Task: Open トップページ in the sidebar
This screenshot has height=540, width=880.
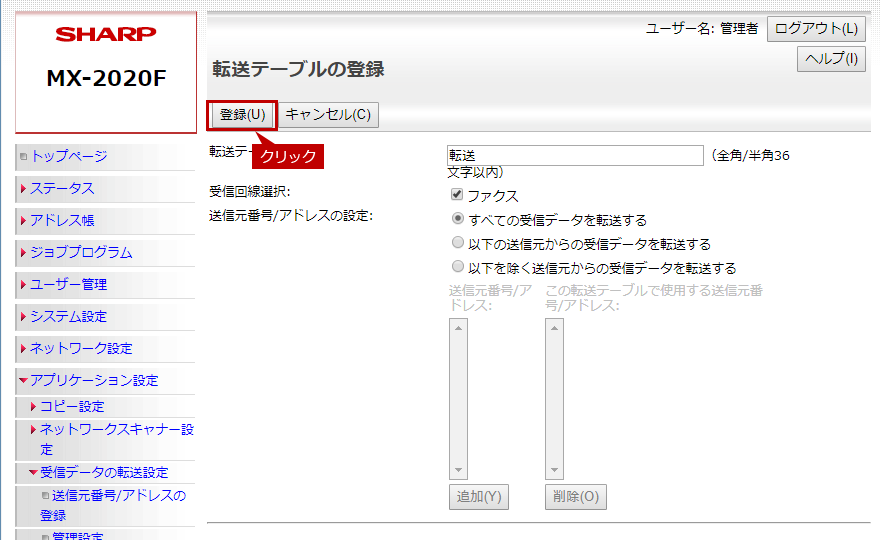Action: pos(68,157)
